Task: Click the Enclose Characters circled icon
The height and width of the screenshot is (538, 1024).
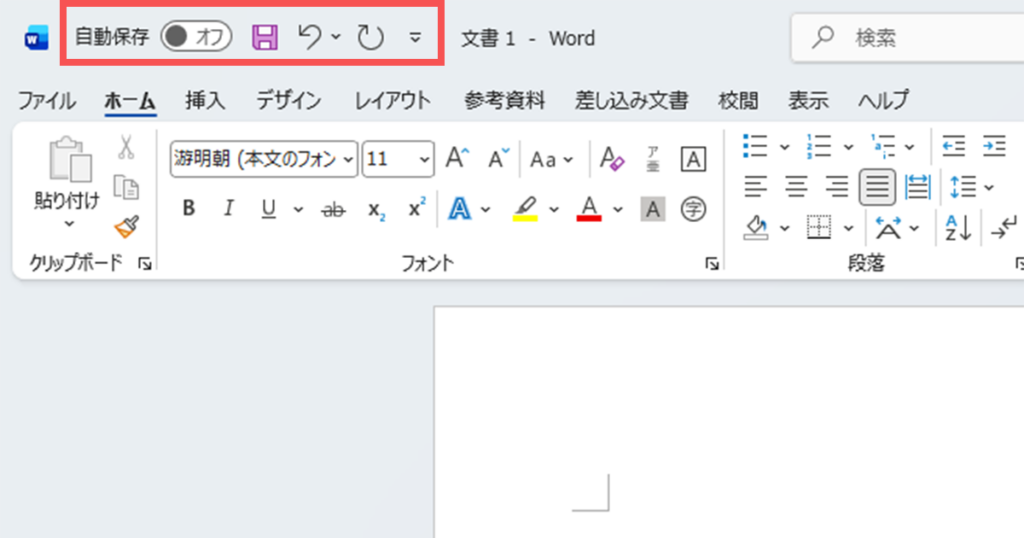Action: [x=693, y=210]
